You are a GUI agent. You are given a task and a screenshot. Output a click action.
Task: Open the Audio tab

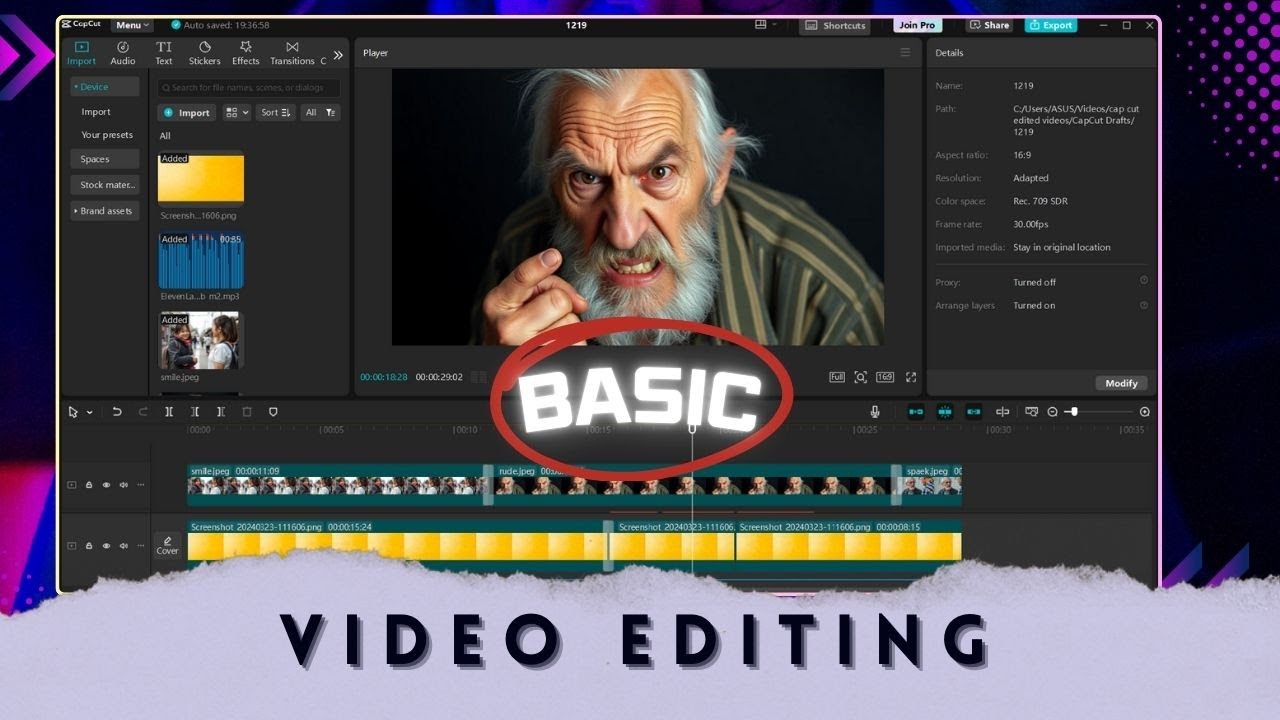point(123,53)
